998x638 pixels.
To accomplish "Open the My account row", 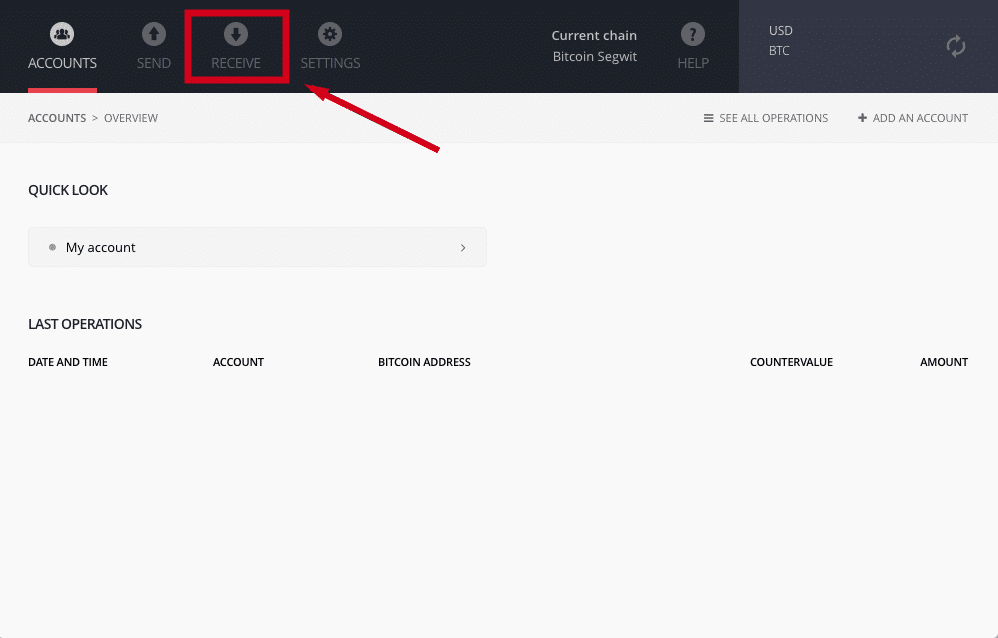I will pyautogui.click(x=257, y=247).
